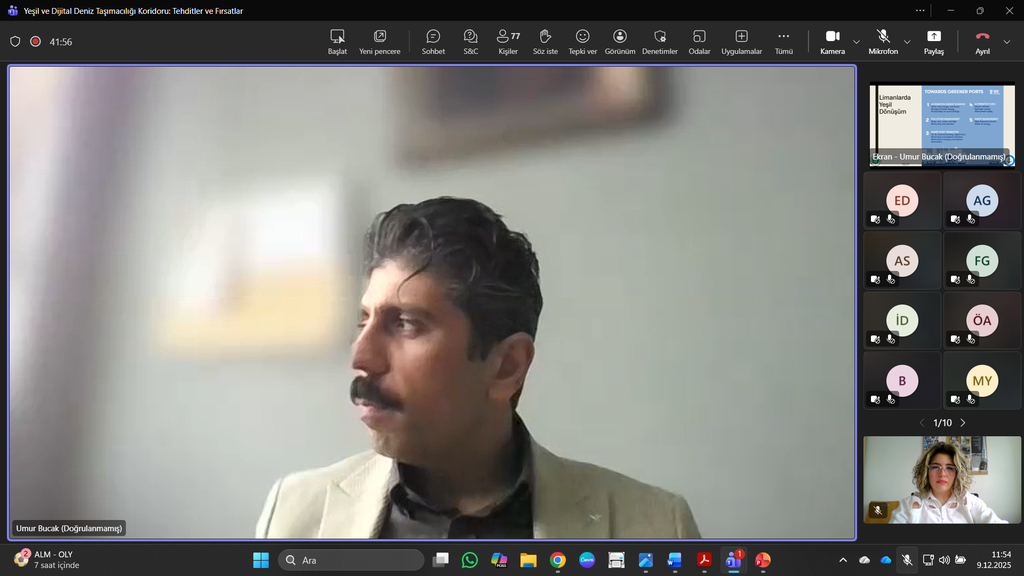Open the Uygulamalar apps panel
The height and width of the screenshot is (576, 1024).
point(741,41)
